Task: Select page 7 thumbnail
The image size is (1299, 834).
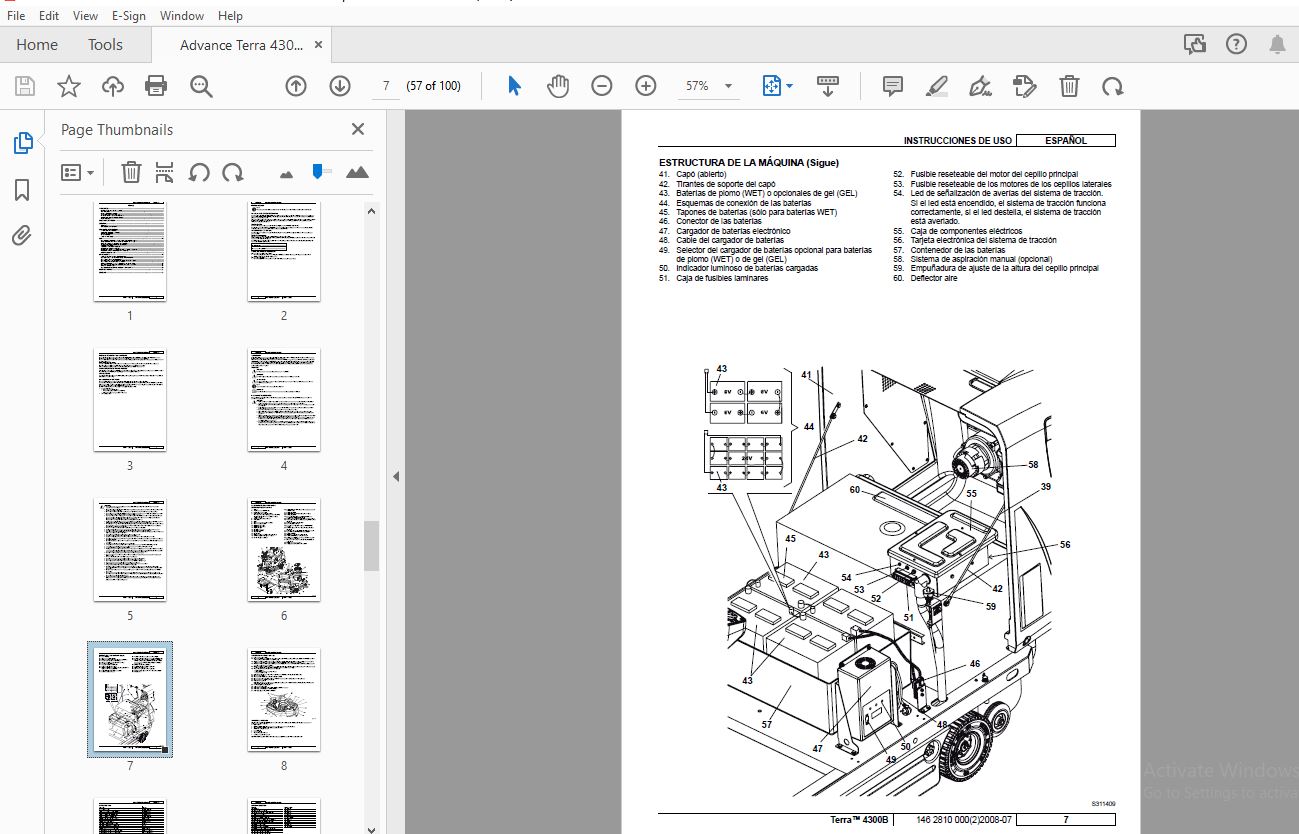Action: pyautogui.click(x=130, y=700)
